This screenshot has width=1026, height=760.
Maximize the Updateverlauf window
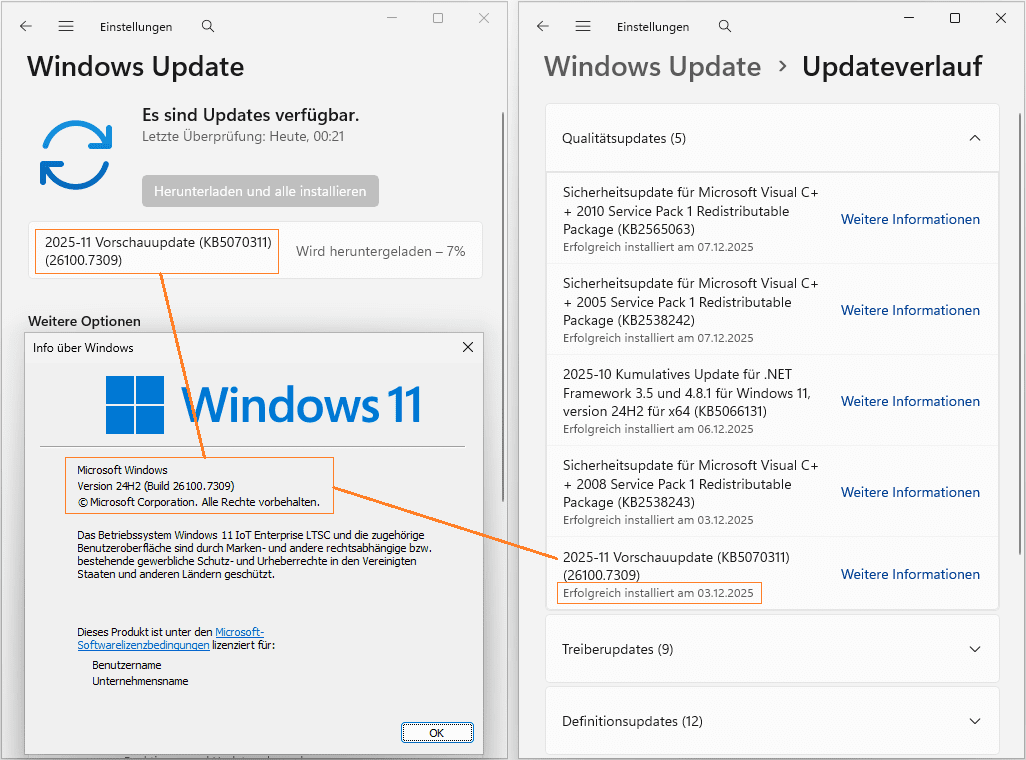click(x=955, y=18)
